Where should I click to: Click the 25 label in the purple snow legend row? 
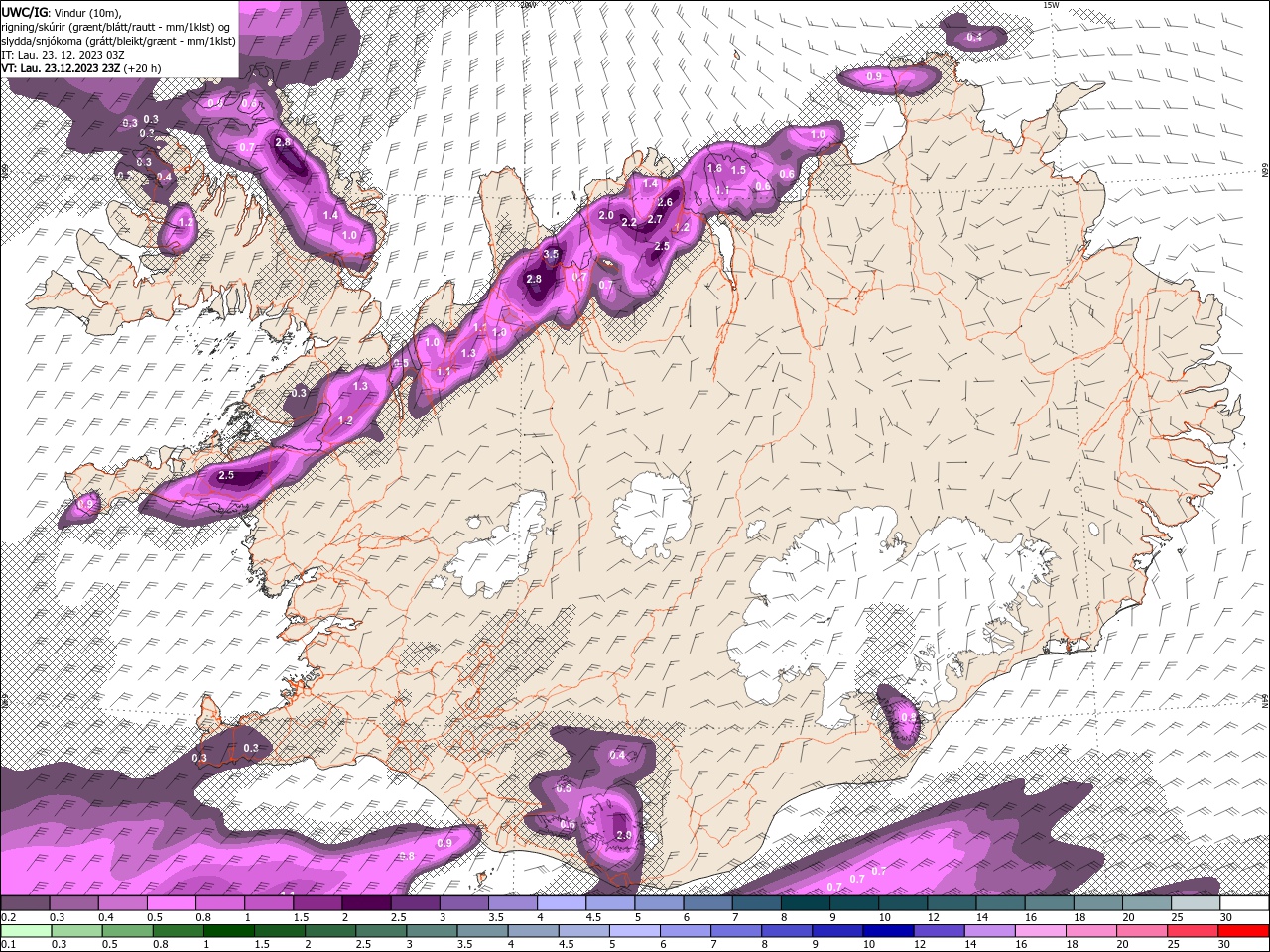coord(1176,917)
